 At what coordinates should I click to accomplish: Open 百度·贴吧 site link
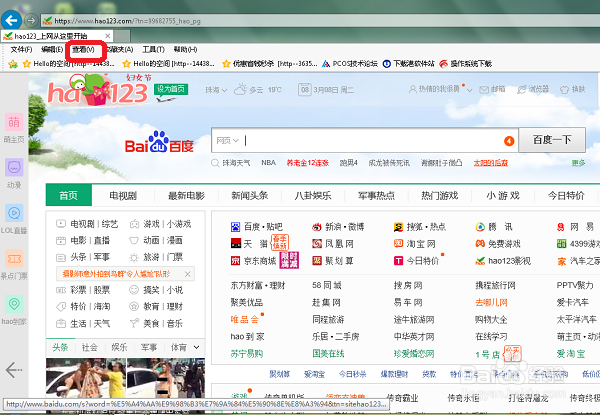tap(257, 227)
